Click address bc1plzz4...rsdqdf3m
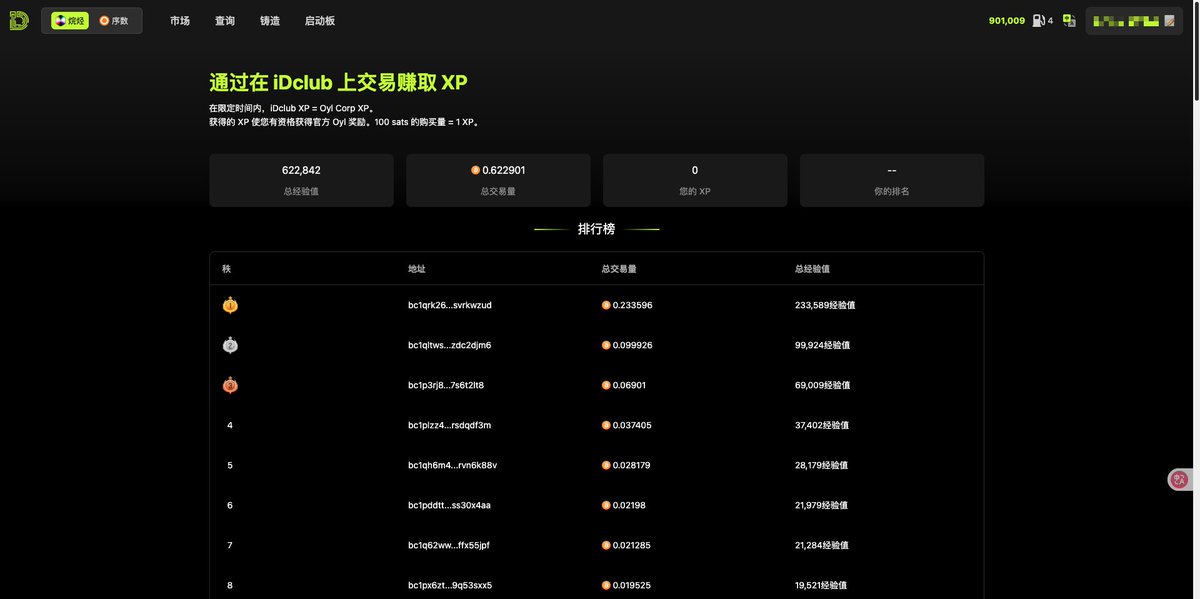This screenshot has height=599, width=1200. (450, 425)
